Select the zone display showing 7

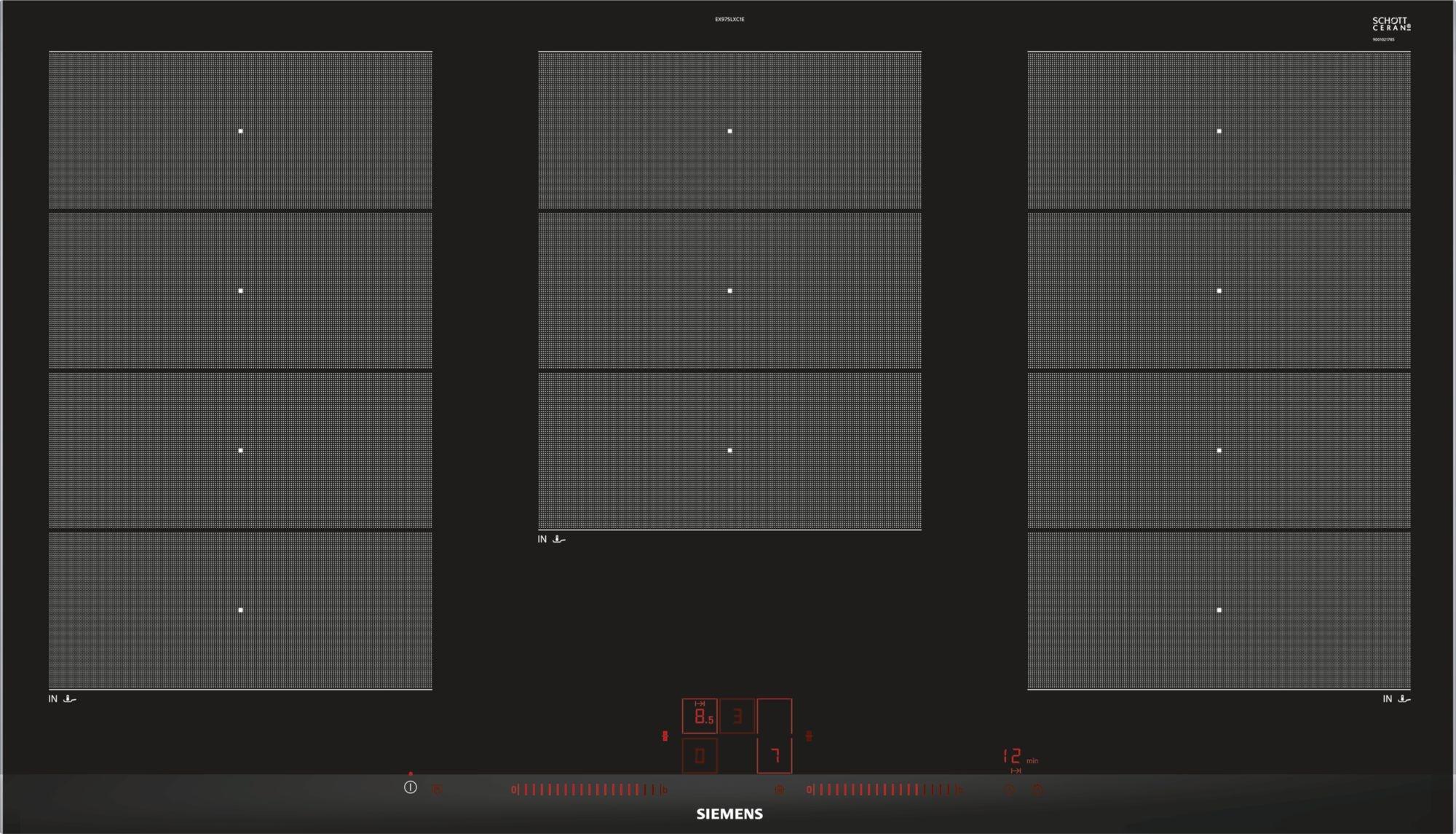coord(775,756)
